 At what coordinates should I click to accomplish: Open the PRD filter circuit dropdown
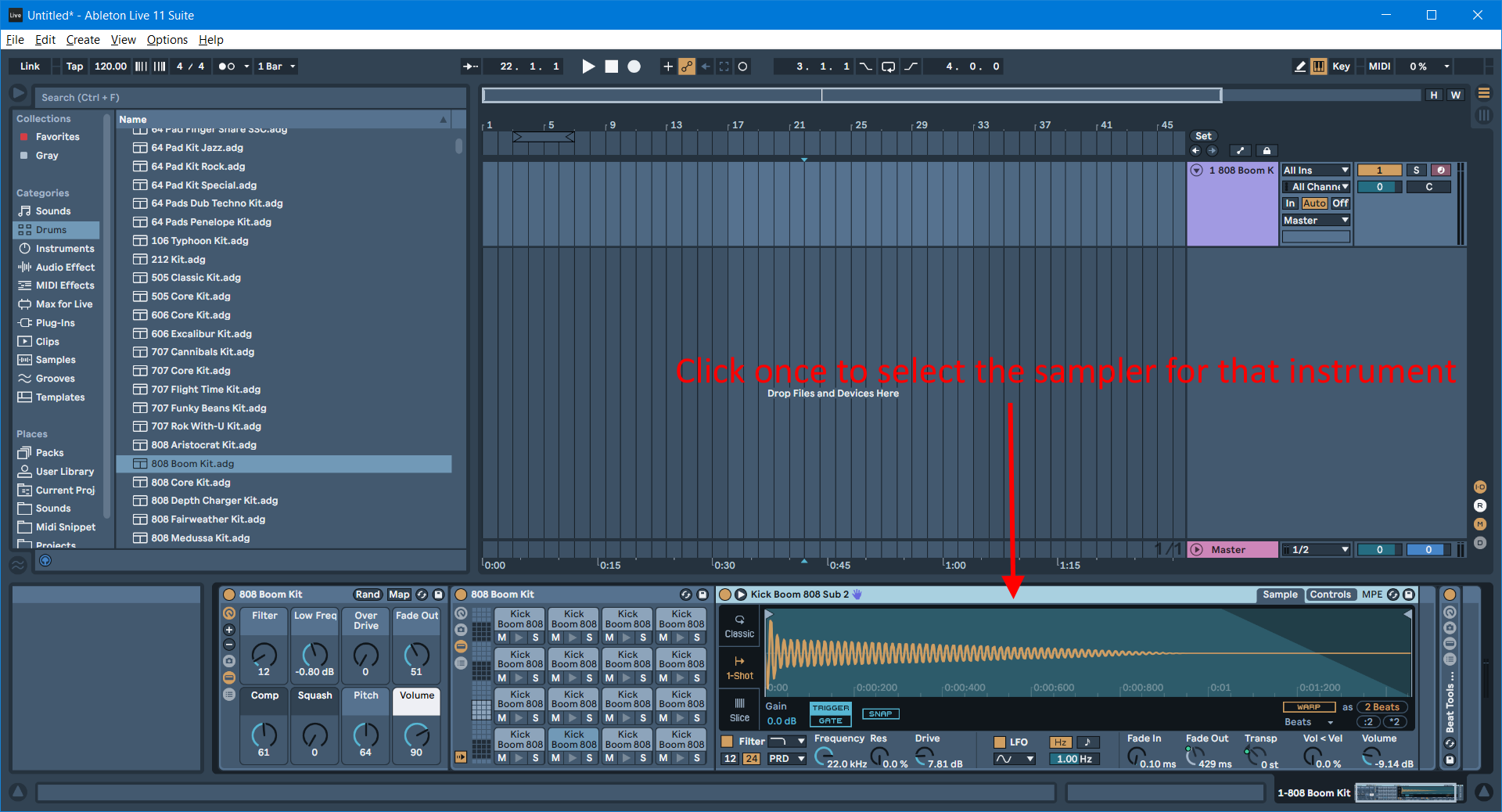pos(786,759)
